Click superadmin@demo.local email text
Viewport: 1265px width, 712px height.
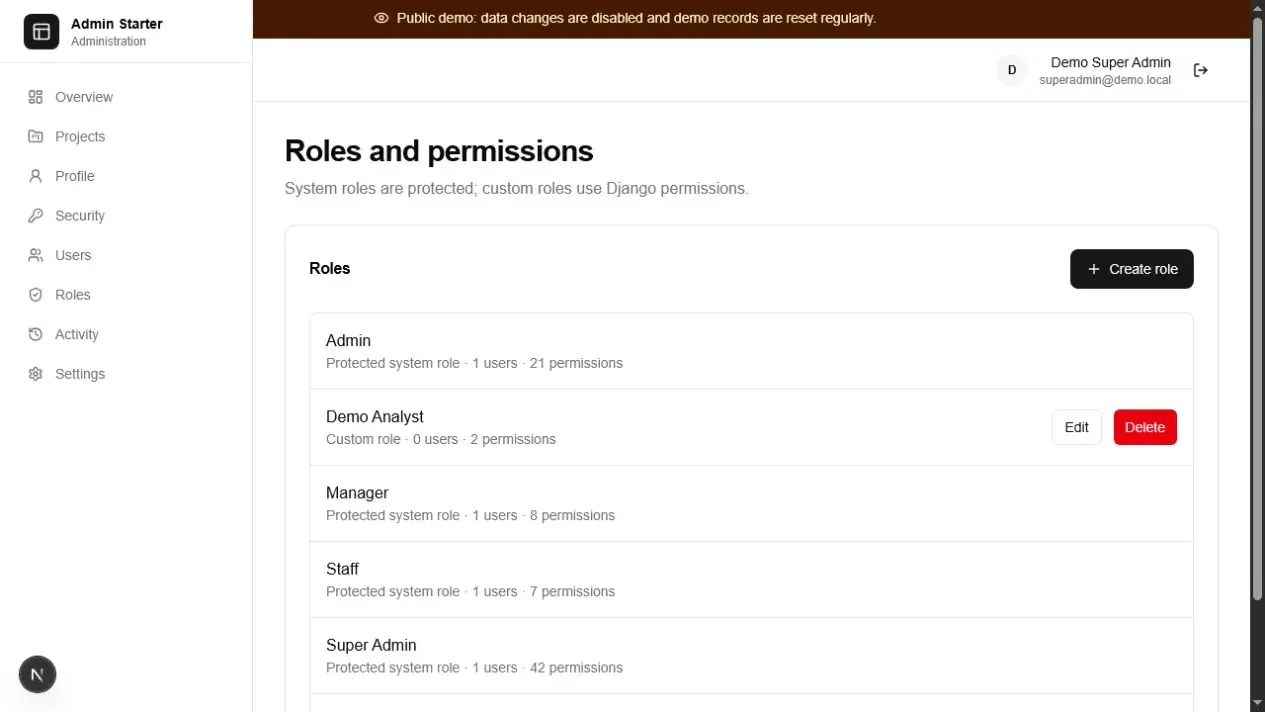[1105, 80]
